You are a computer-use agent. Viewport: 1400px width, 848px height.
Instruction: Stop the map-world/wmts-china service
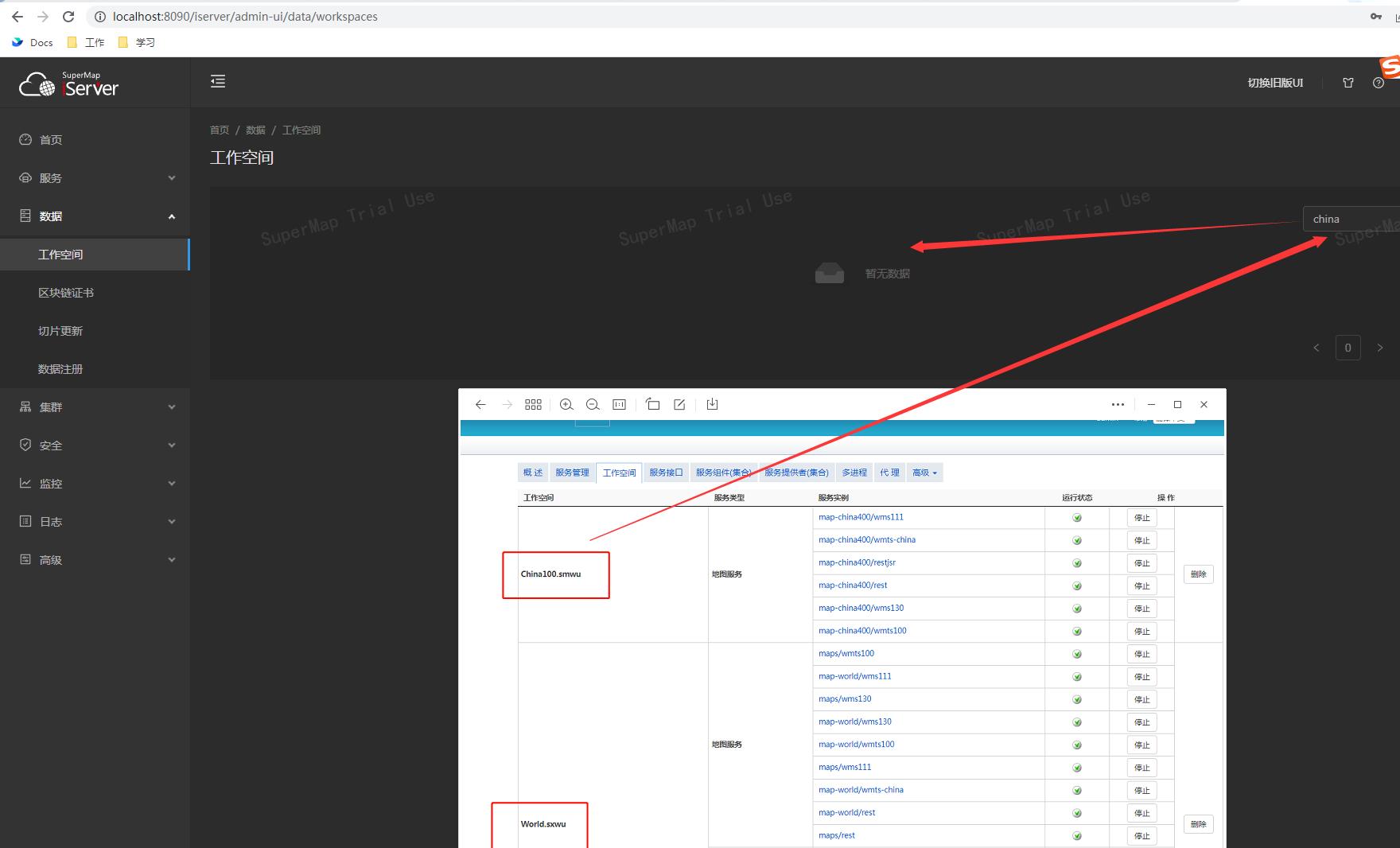(x=1141, y=791)
